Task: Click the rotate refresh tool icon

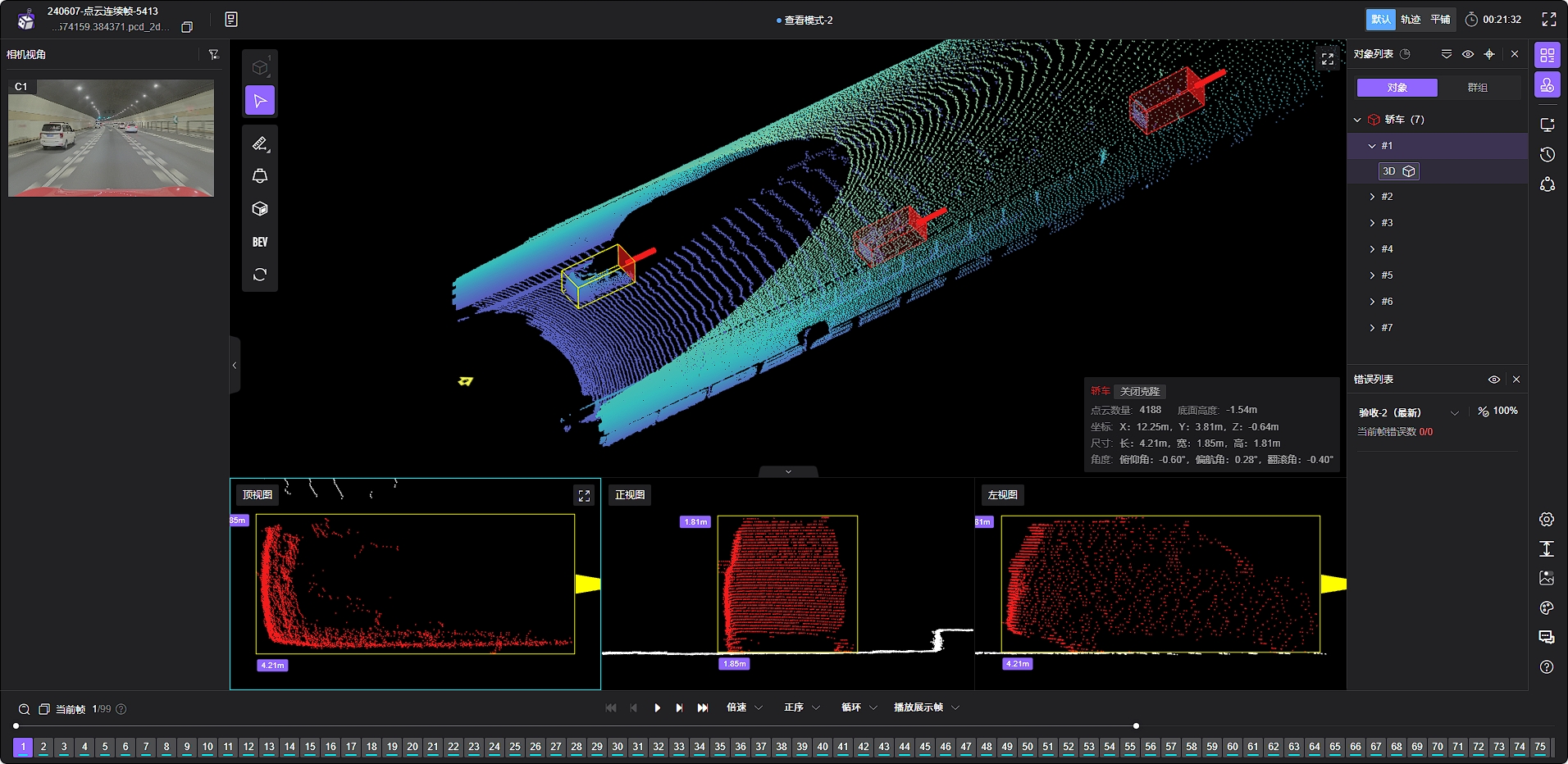Action: (260, 275)
